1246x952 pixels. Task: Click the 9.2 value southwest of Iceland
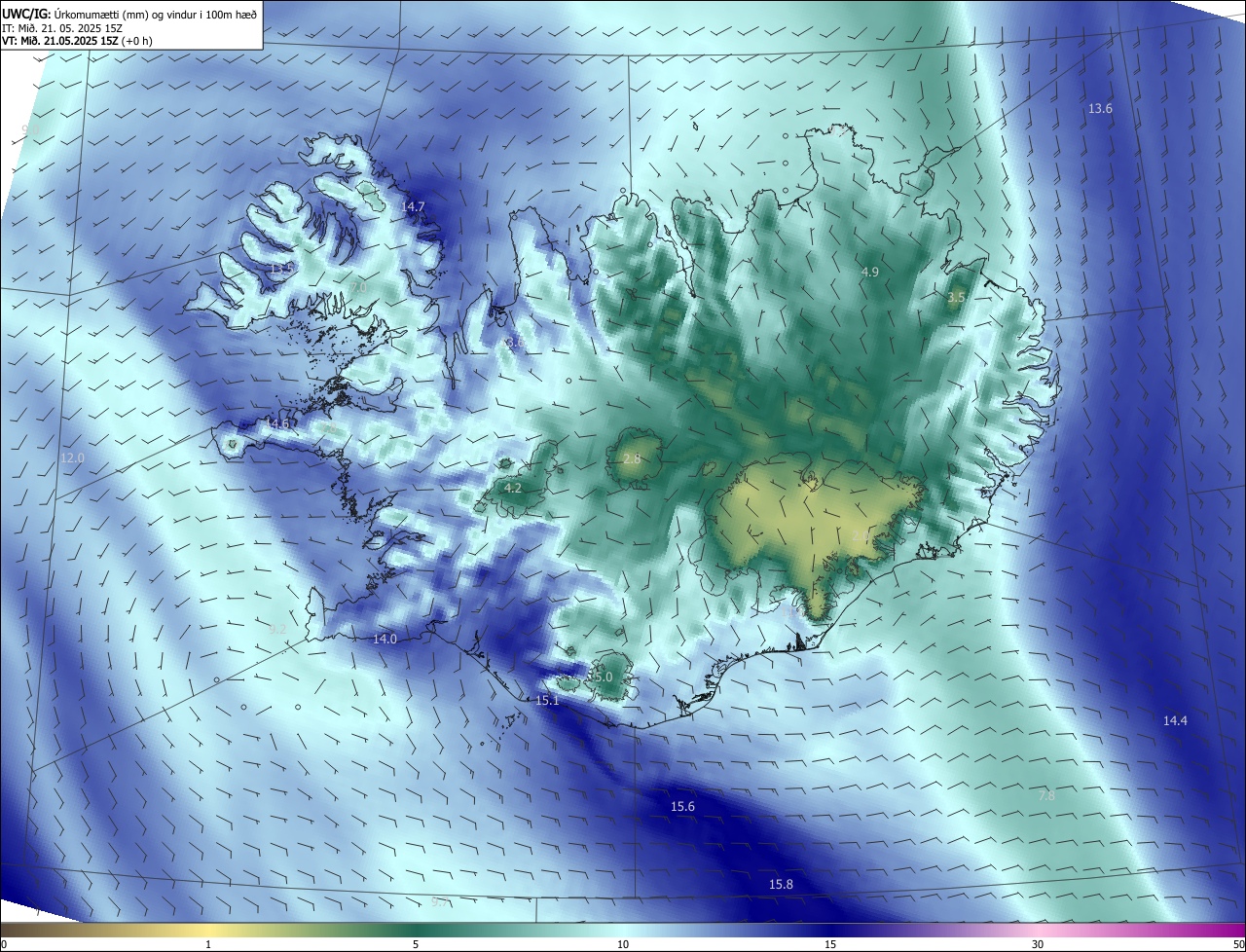click(277, 629)
